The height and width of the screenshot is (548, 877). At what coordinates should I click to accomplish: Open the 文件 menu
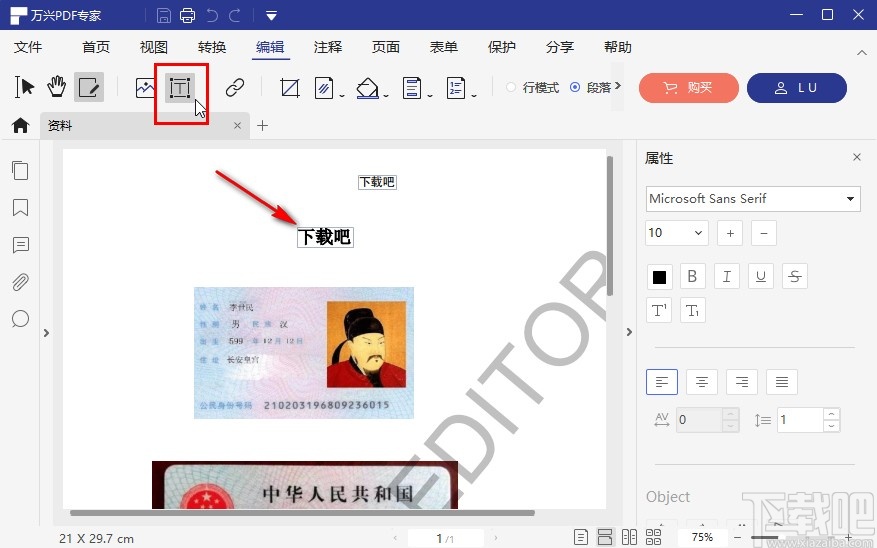[x=28, y=47]
